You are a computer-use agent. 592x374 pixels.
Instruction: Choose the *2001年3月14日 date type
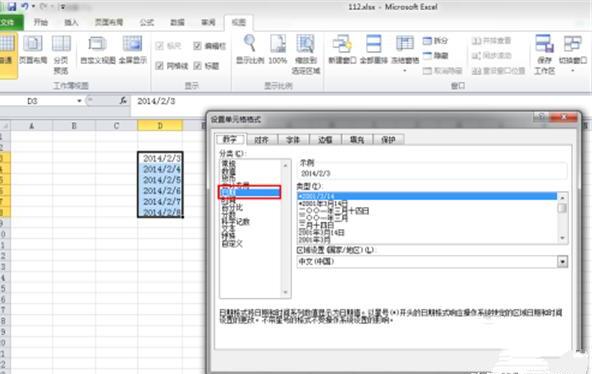point(323,204)
